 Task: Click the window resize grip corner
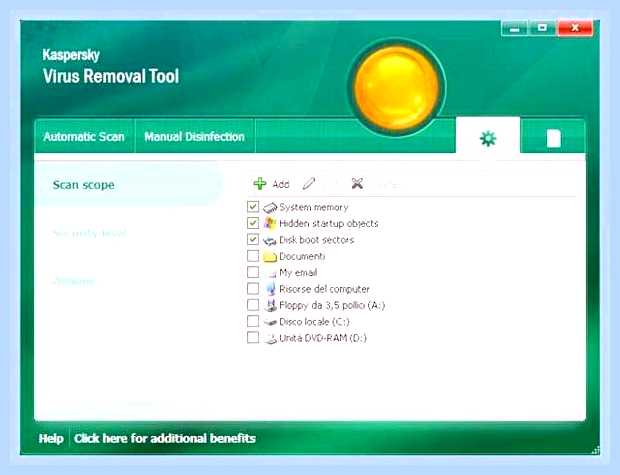pos(596,450)
